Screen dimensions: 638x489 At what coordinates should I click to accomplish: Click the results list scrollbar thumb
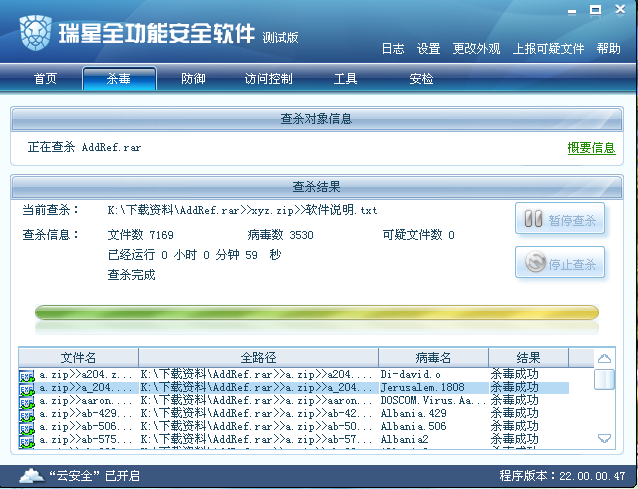604,379
